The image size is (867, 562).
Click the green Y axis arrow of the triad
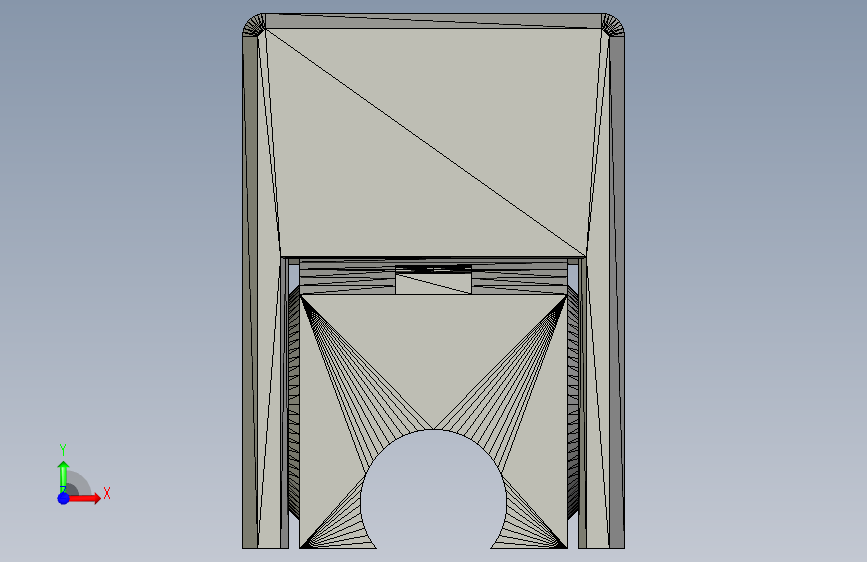tap(63, 476)
